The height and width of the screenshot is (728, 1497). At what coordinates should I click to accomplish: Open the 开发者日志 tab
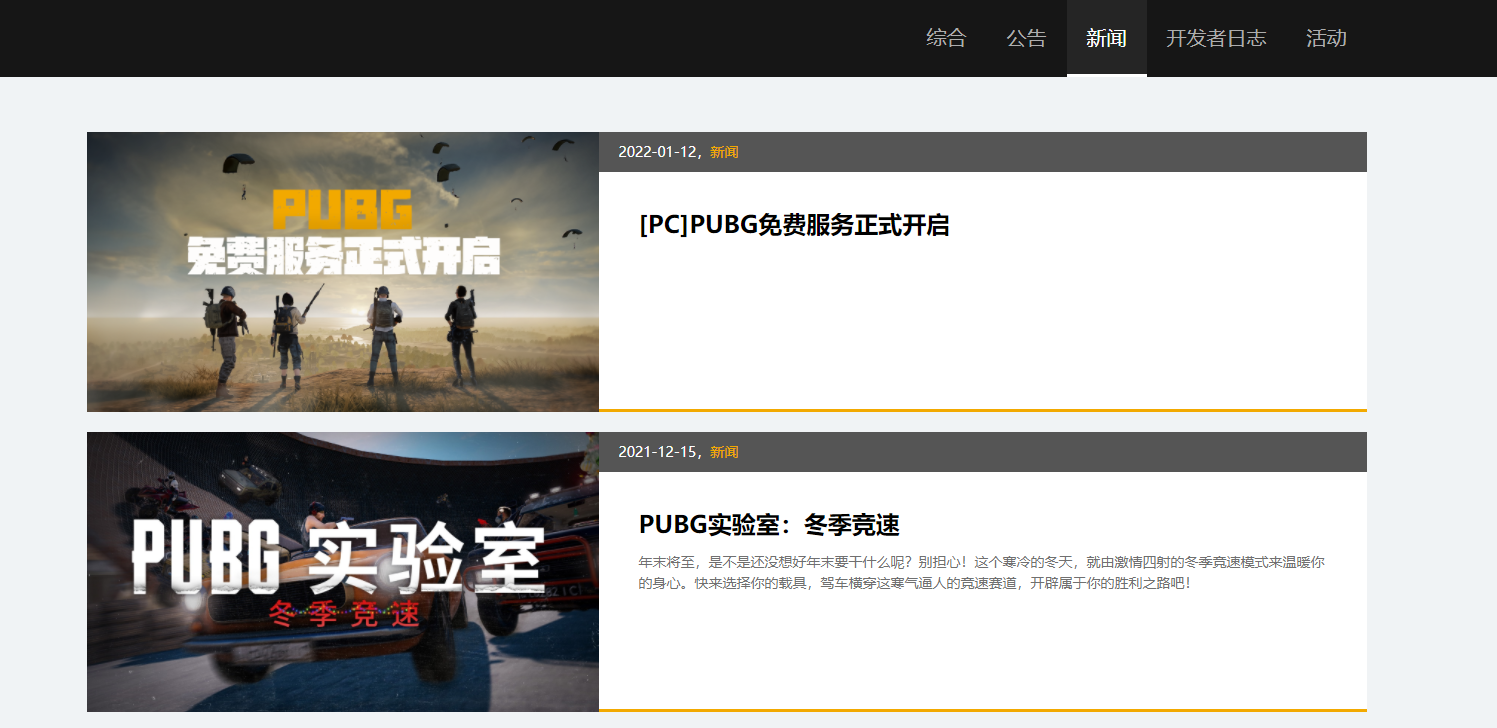(1216, 38)
